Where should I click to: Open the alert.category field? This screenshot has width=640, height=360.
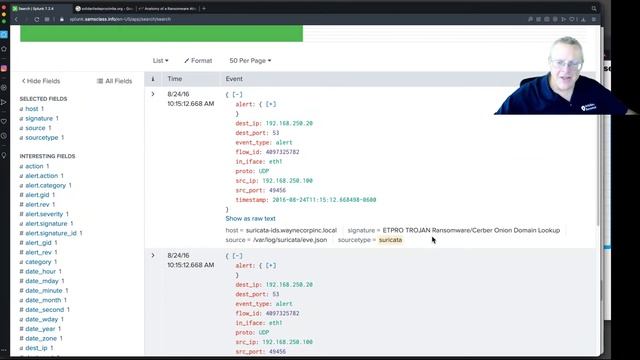coord(45,185)
